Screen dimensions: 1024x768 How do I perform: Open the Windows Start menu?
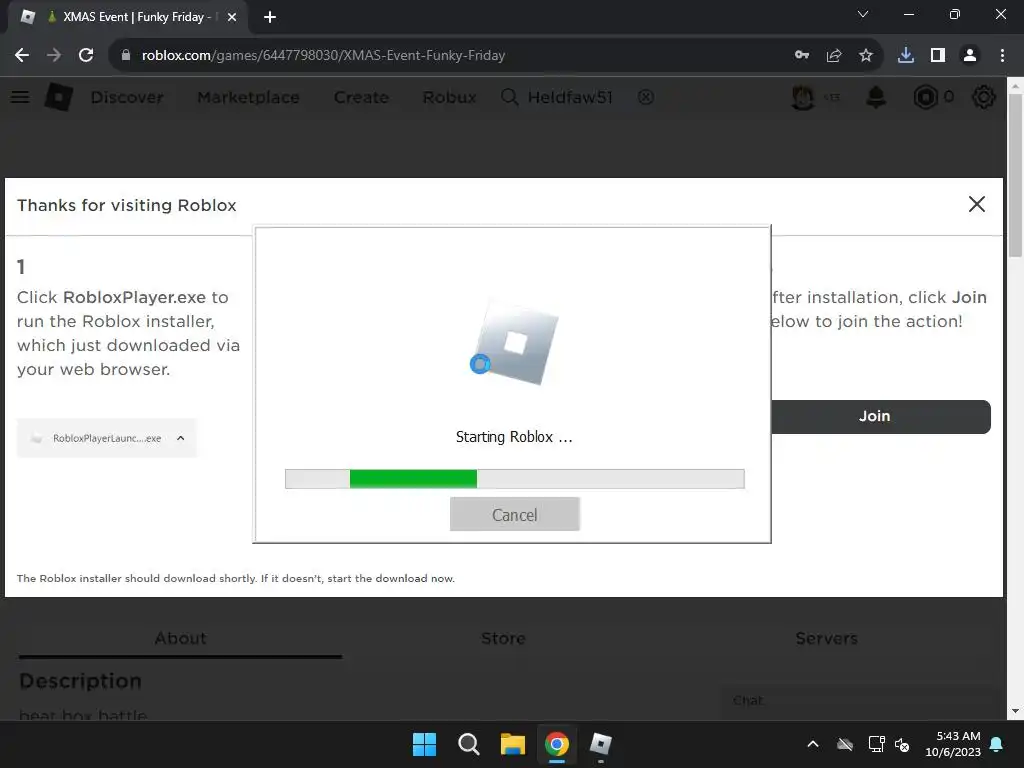(x=424, y=744)
